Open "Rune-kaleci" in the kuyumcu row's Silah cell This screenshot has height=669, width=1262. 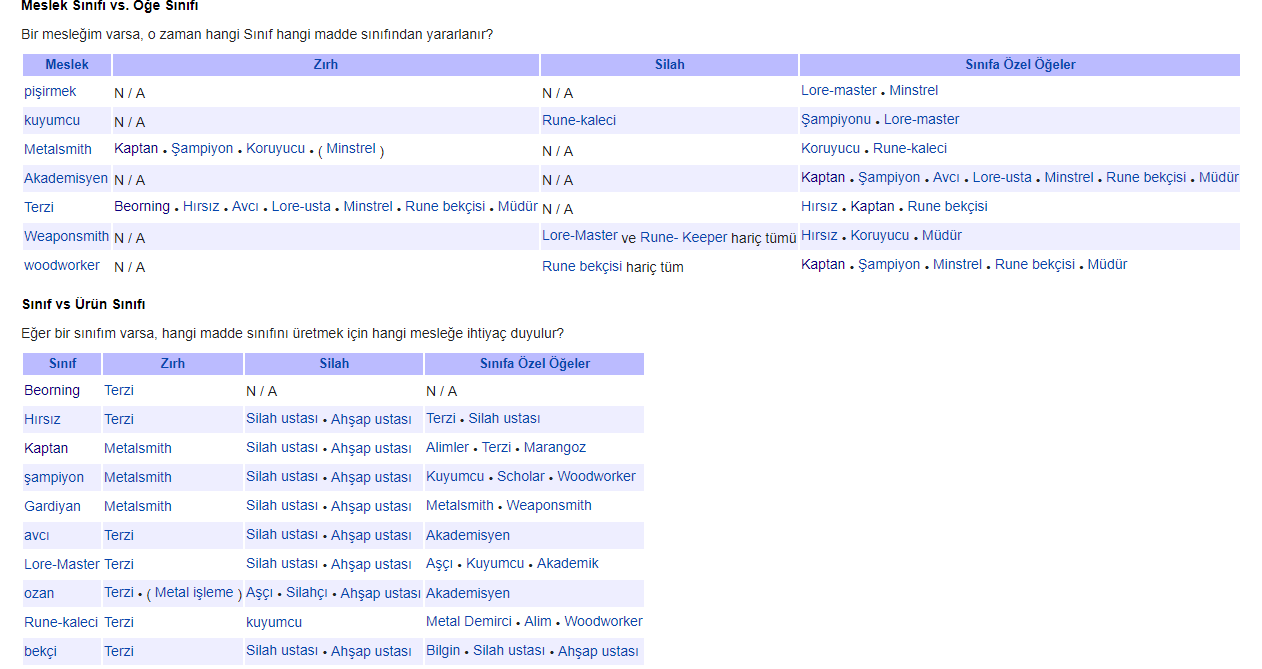pos(579,121)
